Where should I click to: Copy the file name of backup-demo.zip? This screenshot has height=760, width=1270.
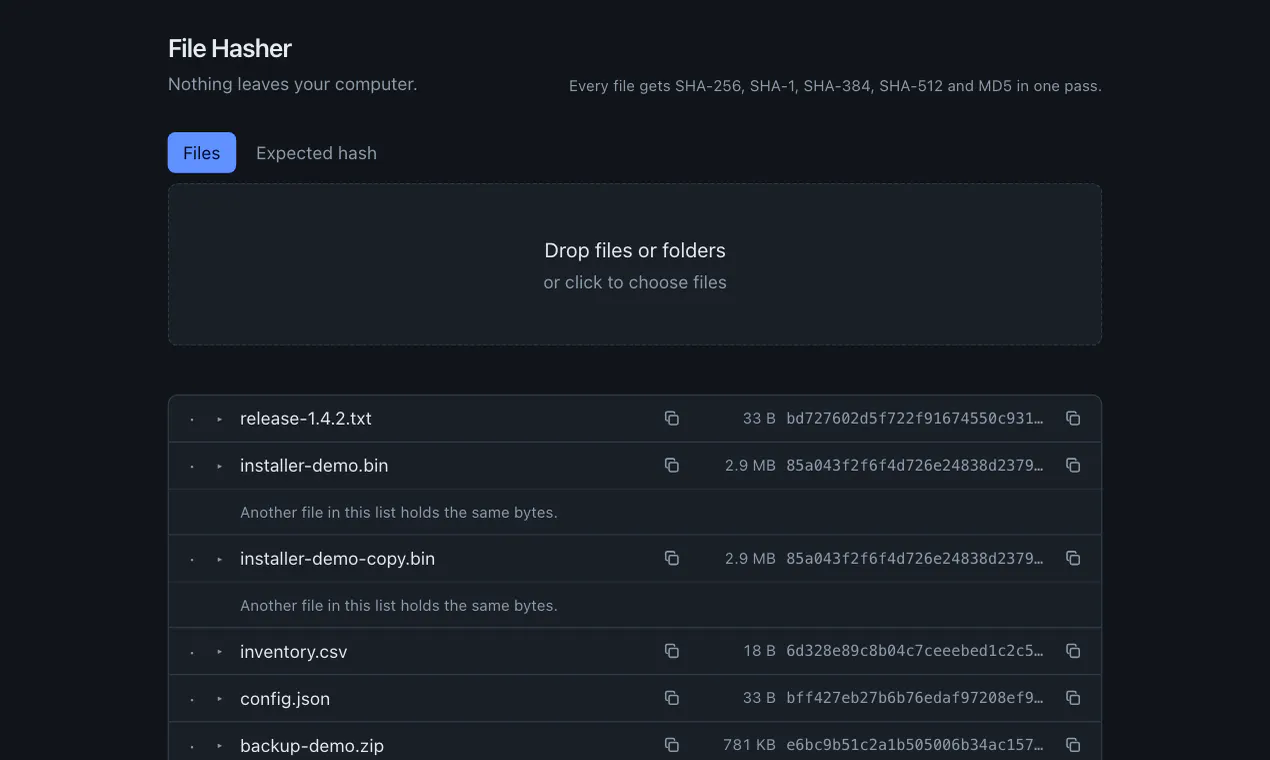tap(672, 745)
